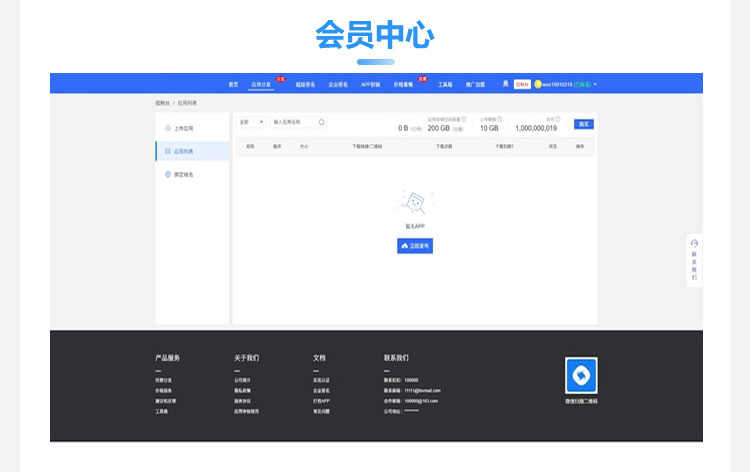Click the 联系我们 footer heading
This screenshot has height=472, width=750.
click(x=396, y=358)
